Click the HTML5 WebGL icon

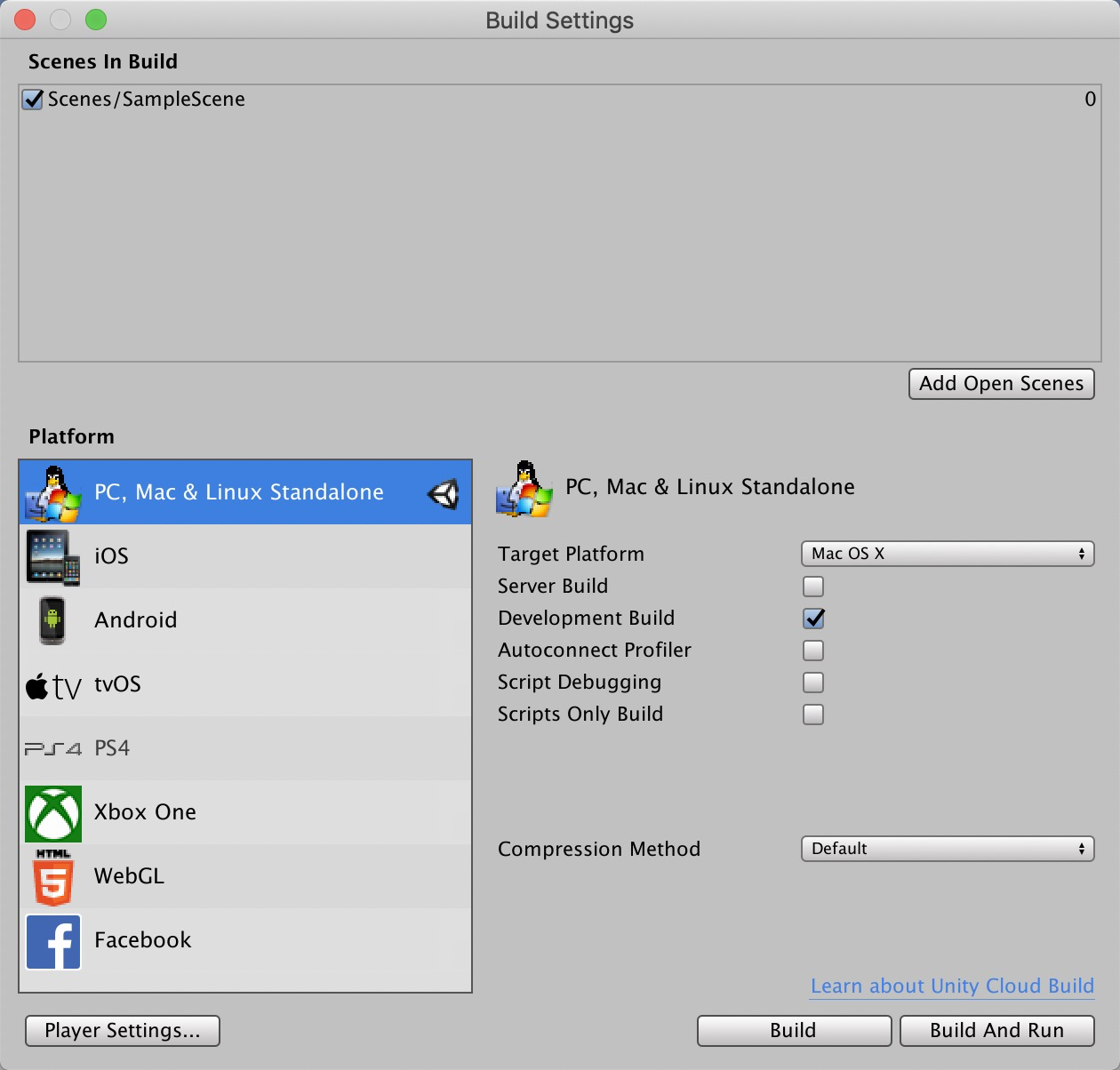tap(53, 877)
